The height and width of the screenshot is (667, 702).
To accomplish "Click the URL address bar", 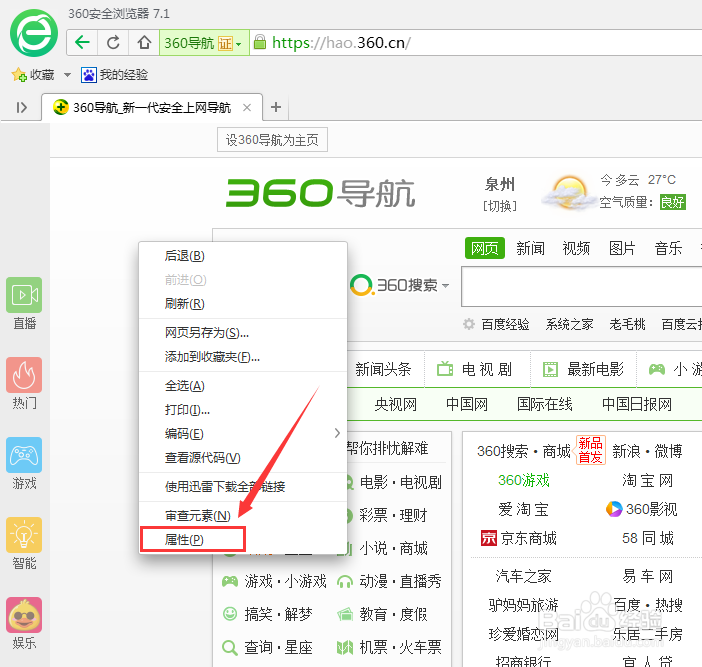I will coord(475,43).
